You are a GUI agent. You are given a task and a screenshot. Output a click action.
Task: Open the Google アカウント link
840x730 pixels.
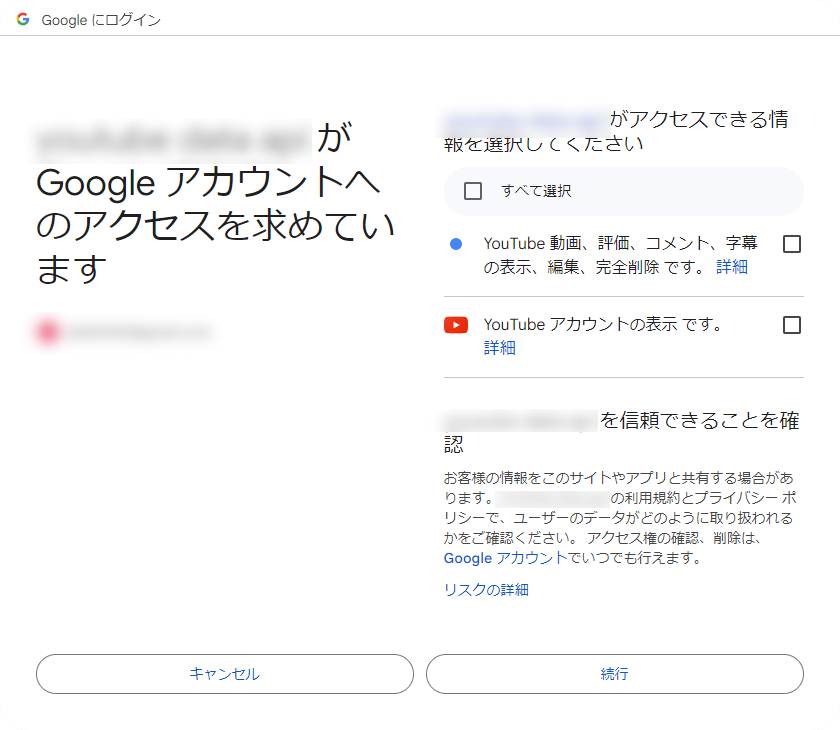point(505,558)
